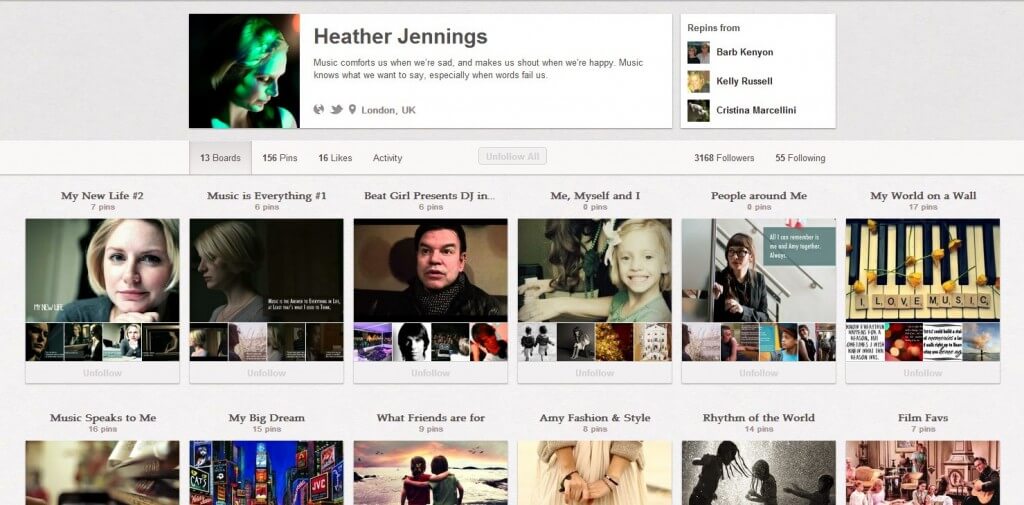Open Music Speaks to Me cover image
The height and width of the screenshot is (505, 1024).
(102, 472)
